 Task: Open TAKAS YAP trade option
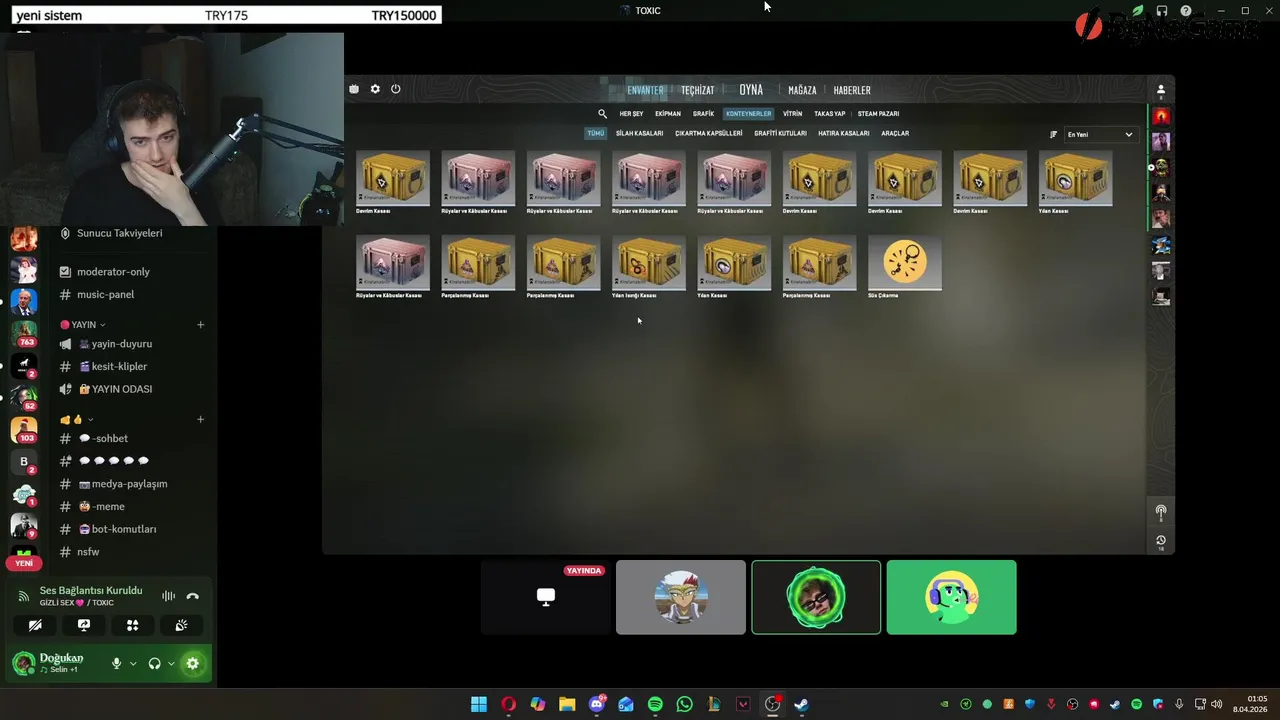[x=830, y=114]
